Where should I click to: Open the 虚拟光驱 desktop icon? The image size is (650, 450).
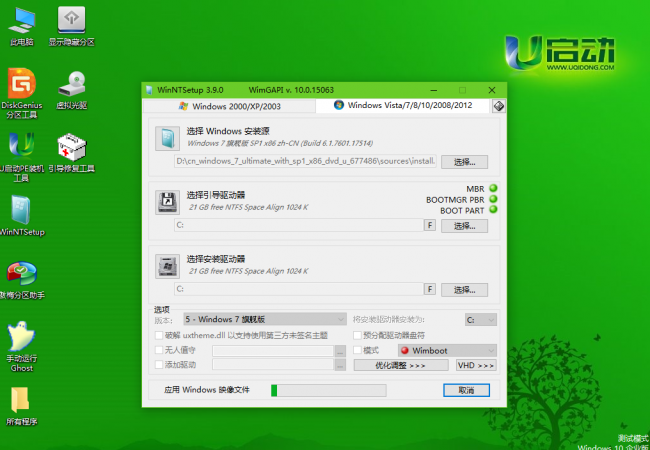pos(71,90)
